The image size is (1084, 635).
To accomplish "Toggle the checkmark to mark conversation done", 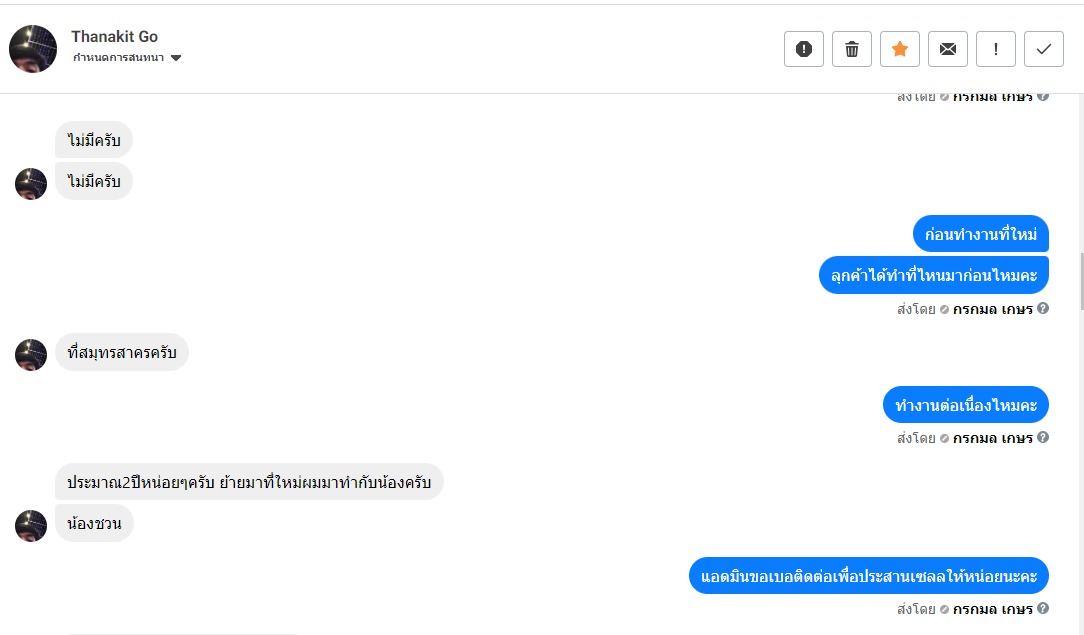I will (x=1044, y=49).
